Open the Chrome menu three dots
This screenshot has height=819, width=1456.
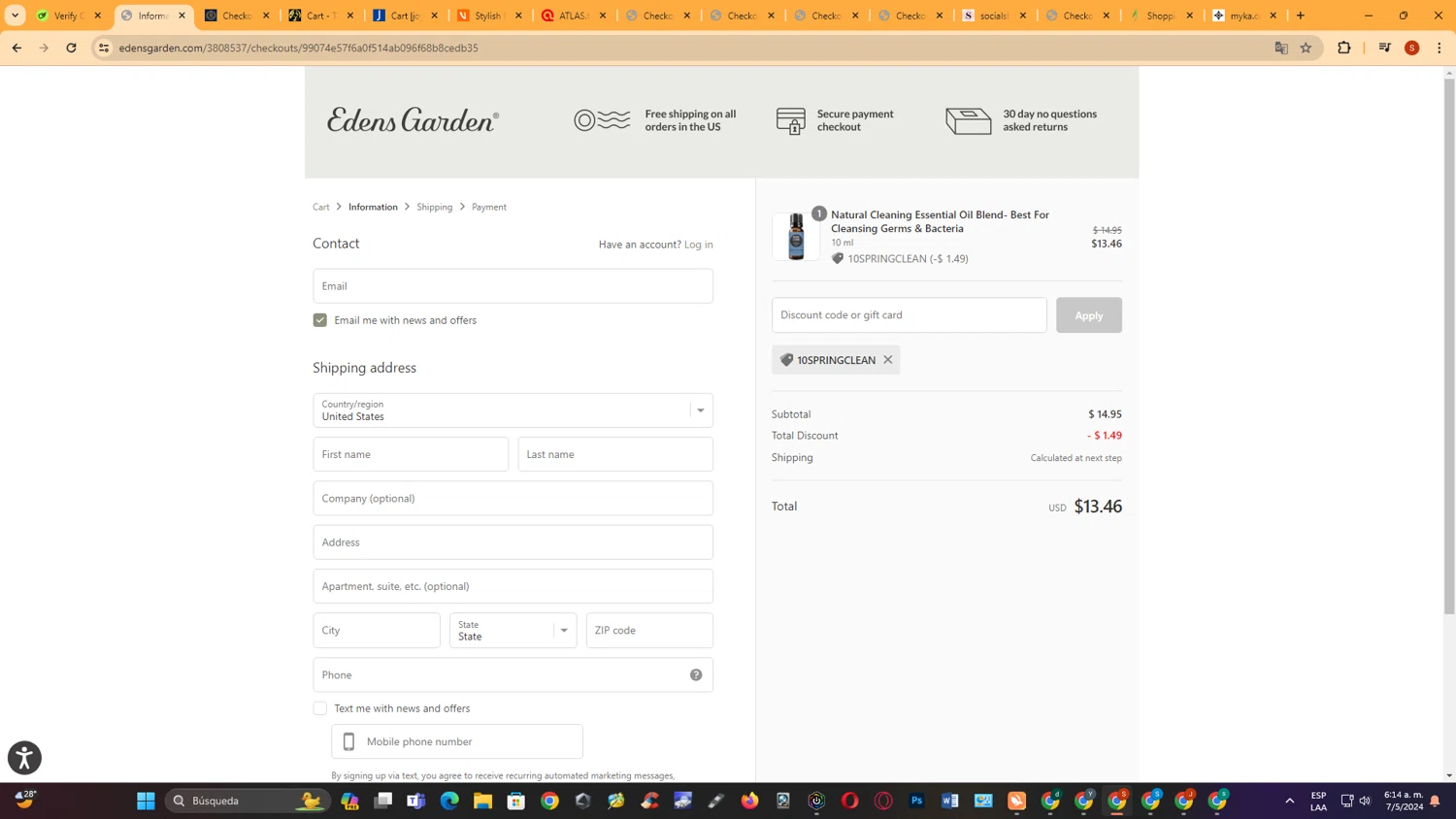pyautogui.click(x=1439, y=48)
